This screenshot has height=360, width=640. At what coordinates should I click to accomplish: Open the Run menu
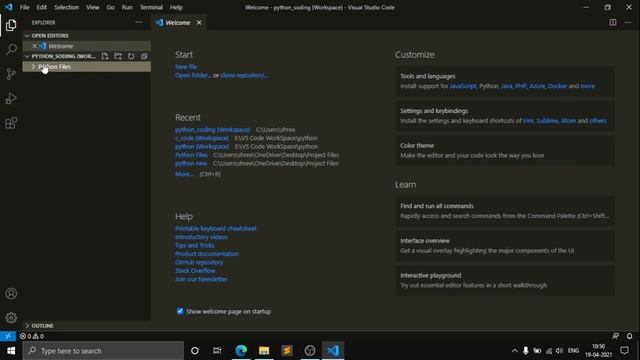[127, 7]
